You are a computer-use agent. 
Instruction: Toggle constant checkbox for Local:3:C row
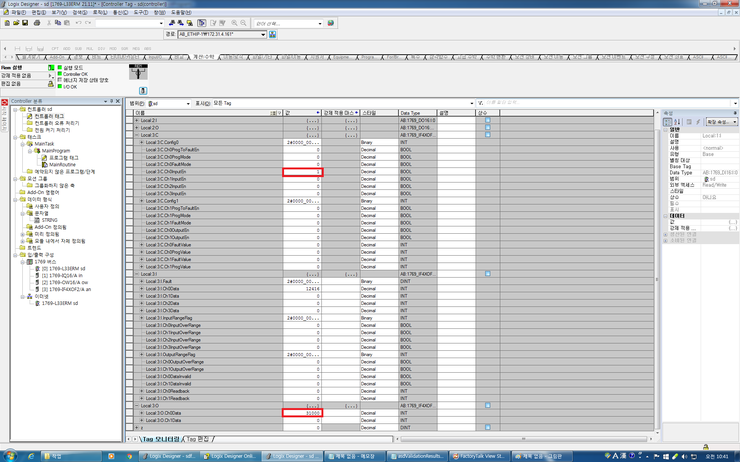click(488, 135)
